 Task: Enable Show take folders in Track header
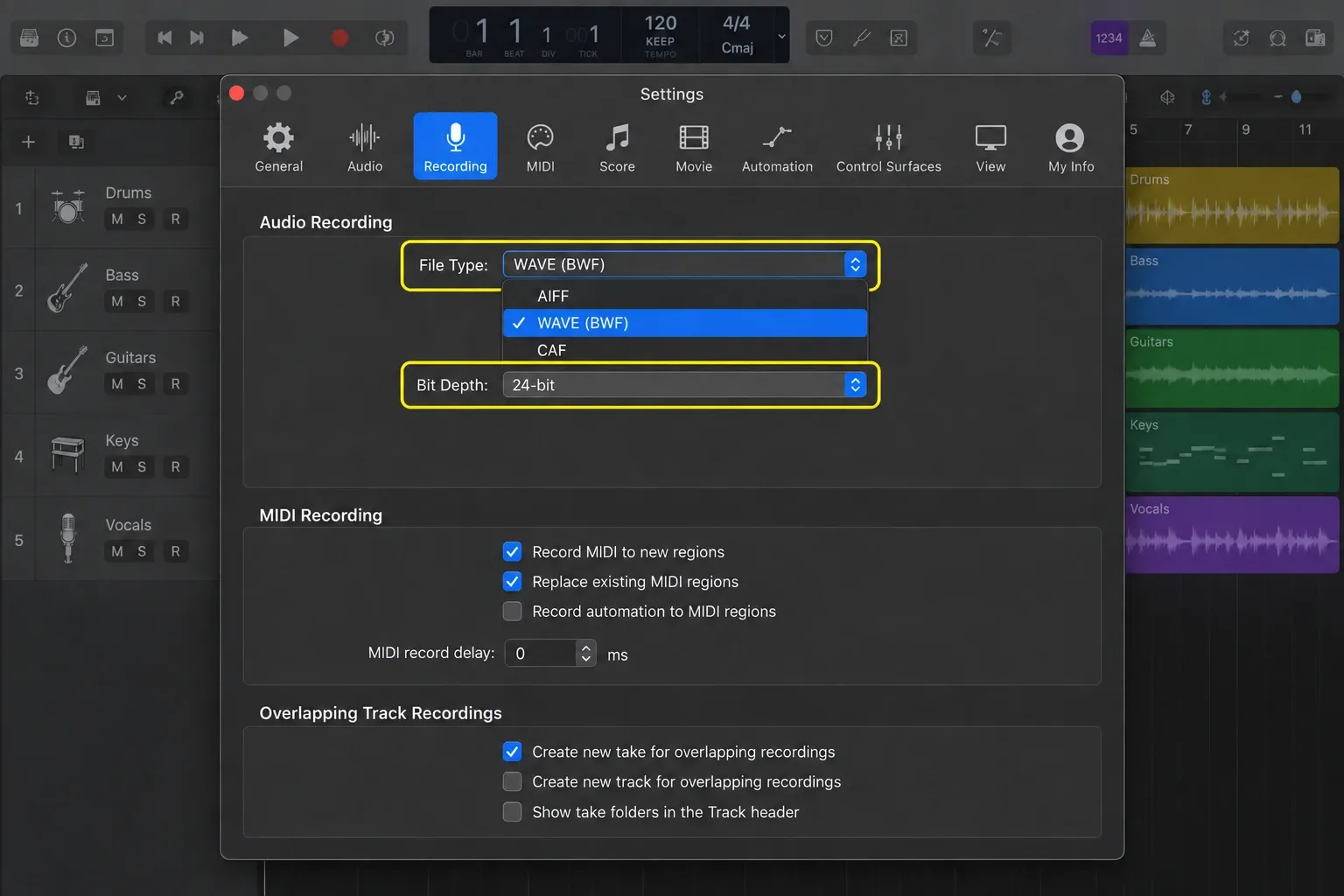tap(512, 812)
